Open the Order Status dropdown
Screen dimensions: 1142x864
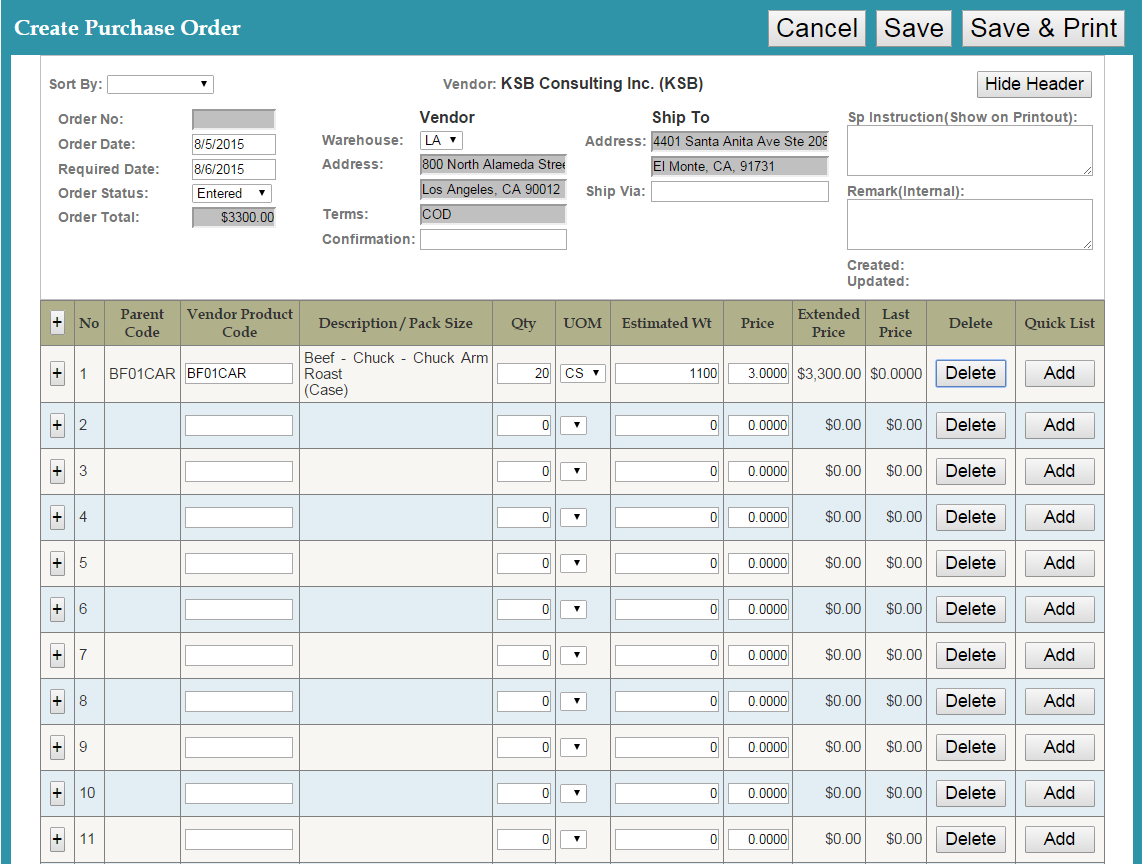click(x=232, y=193)
